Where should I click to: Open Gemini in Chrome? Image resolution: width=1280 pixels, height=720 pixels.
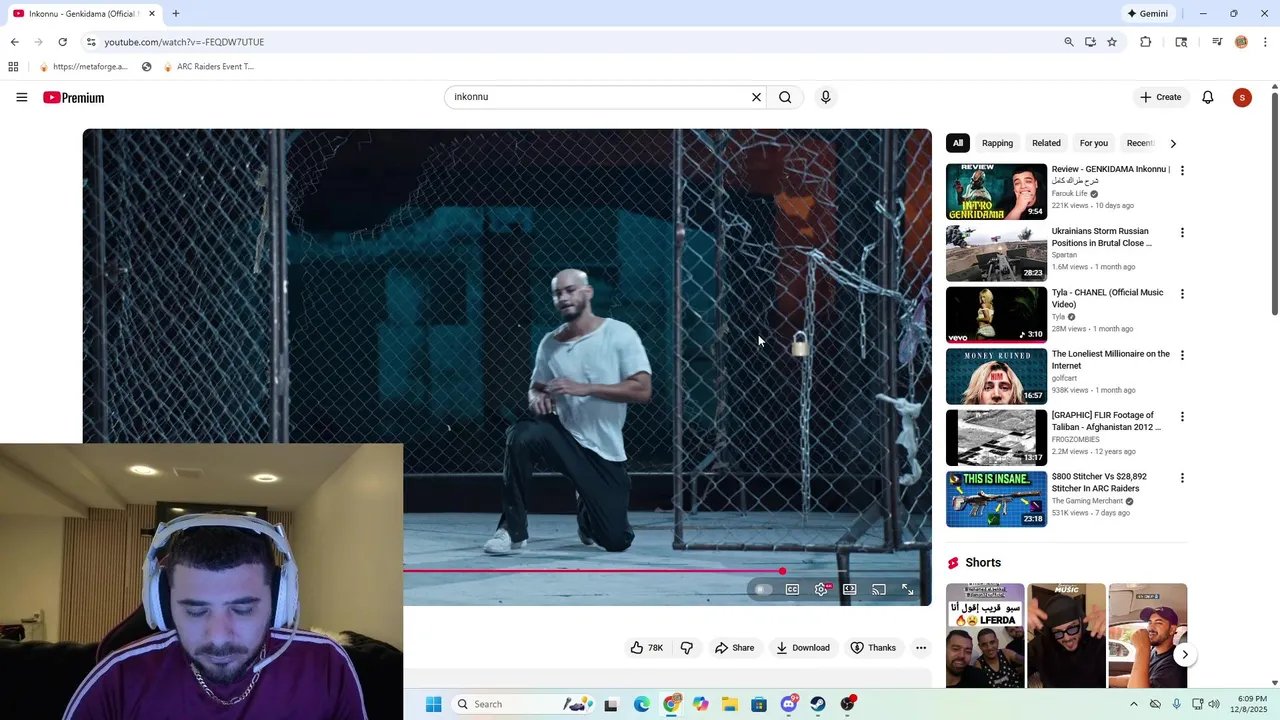[x=1148, y=14]
